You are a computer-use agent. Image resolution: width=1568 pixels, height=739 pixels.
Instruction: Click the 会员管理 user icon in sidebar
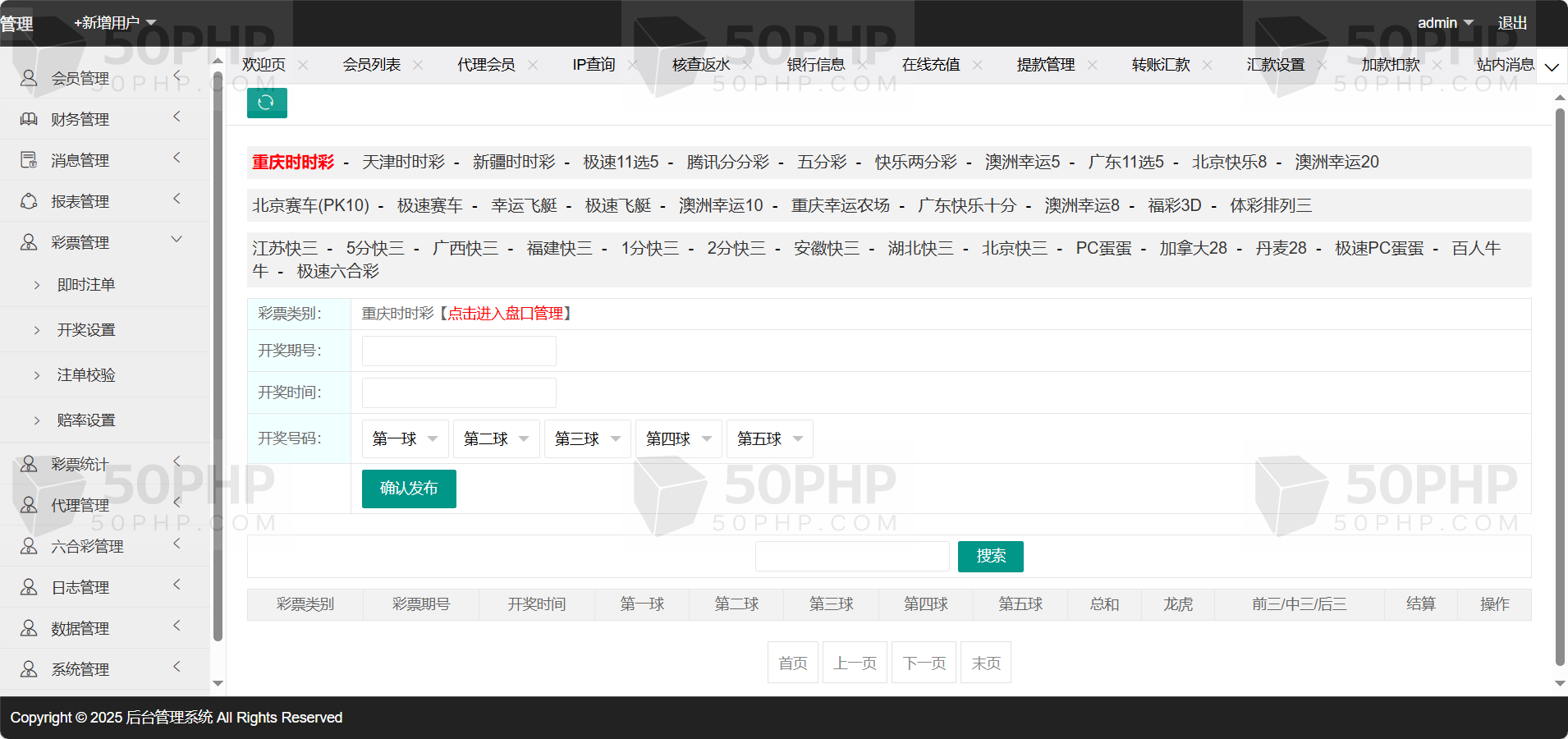pos(29,78)
